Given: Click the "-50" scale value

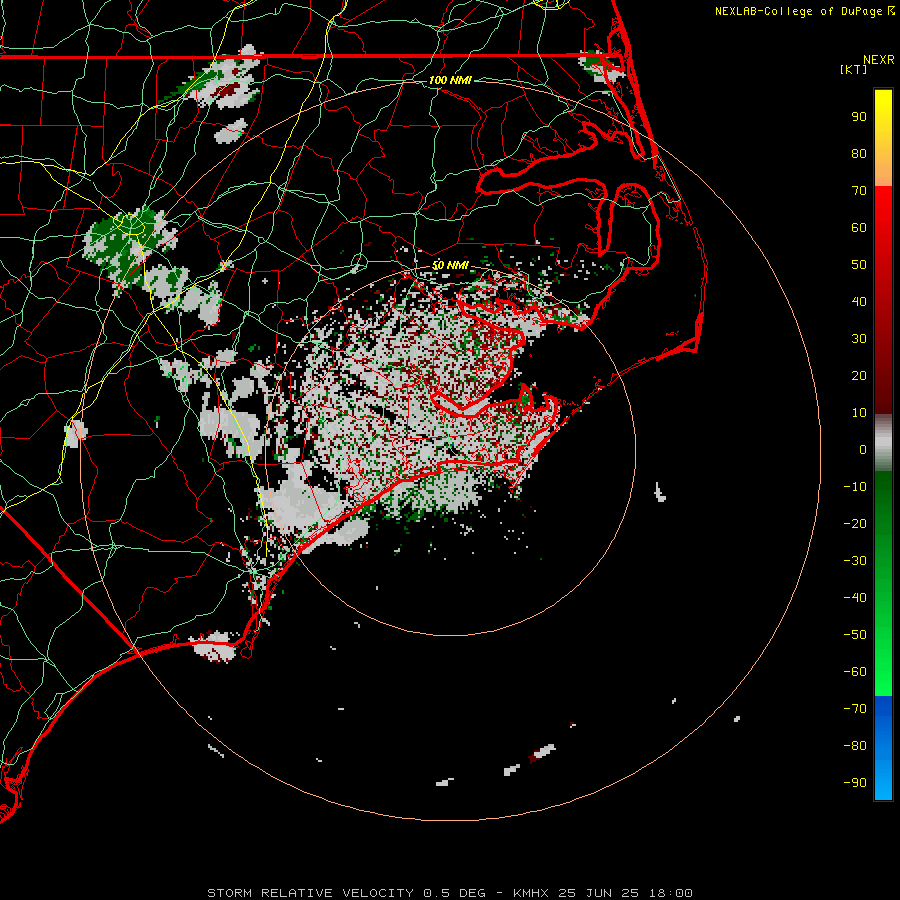Looking at the screenshot, I should tap(855, 635).
